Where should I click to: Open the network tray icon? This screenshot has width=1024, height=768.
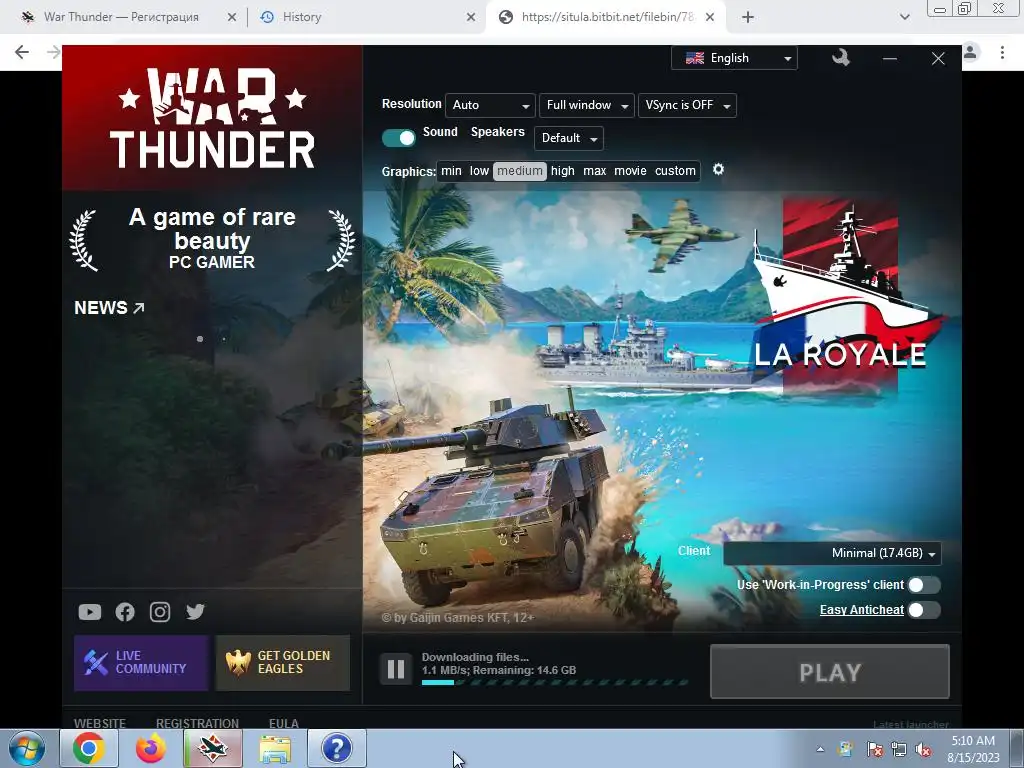[x=899, y=750]
